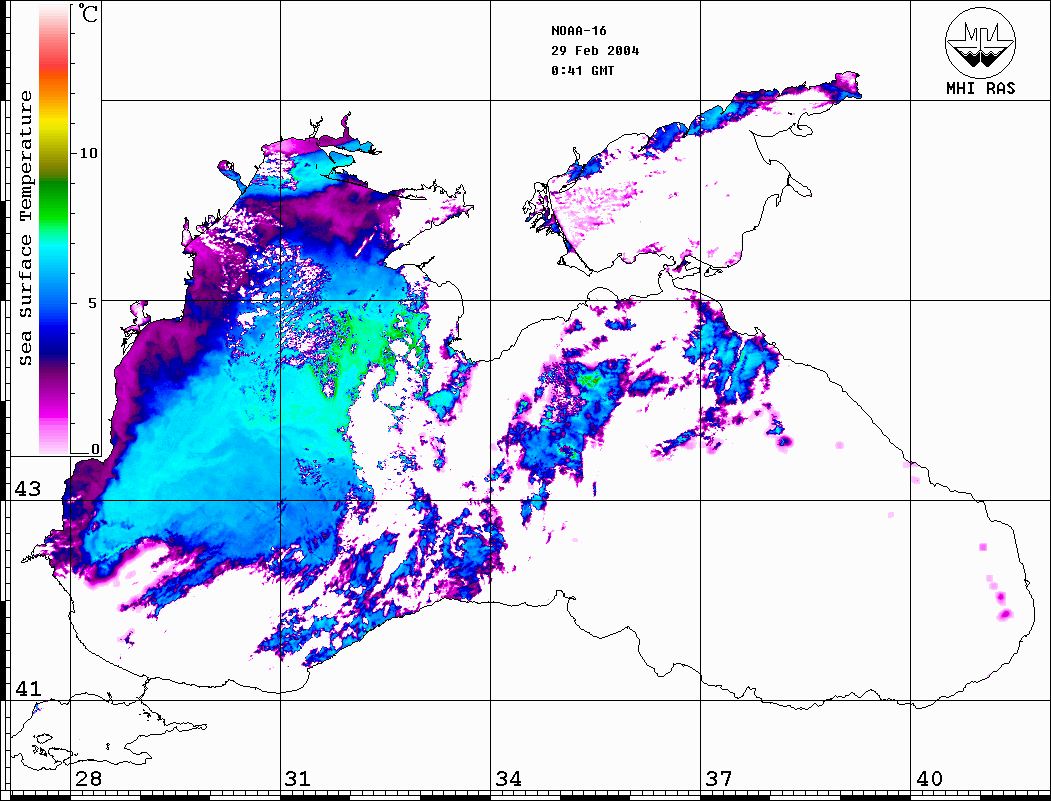Click longitude label '40' on bottom axis

tap(929, 778)
